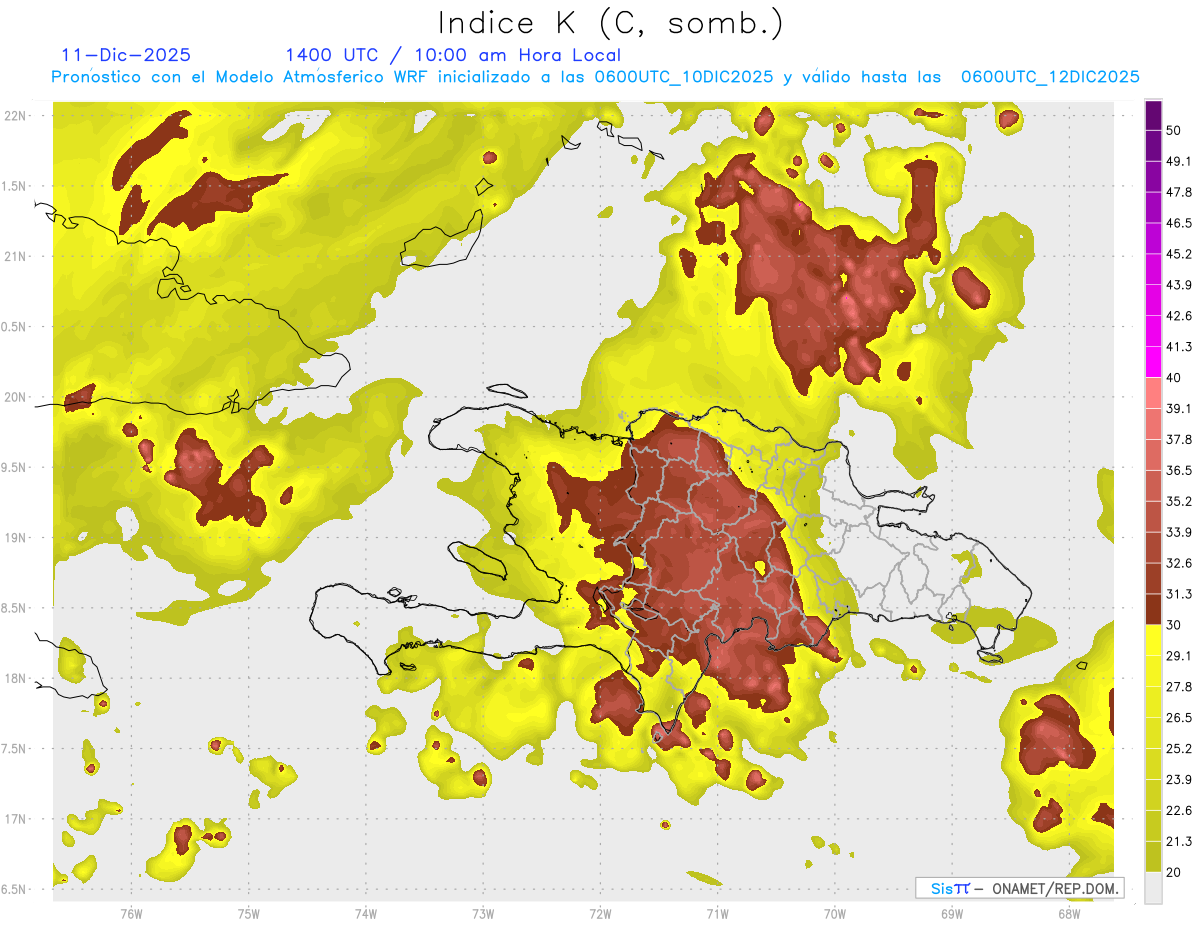Screen dimensions: 1200x927
Task: Click the "76W" longitude label
Action: 131,914
